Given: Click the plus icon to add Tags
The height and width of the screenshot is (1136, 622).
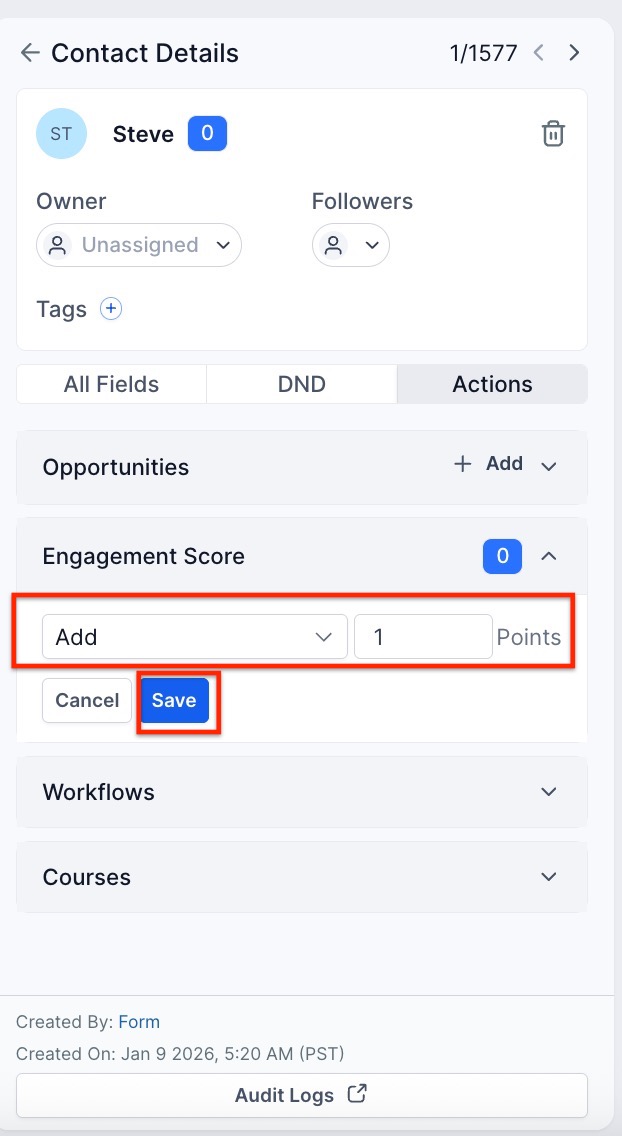Looking at the screenshot, I should 111,309.
